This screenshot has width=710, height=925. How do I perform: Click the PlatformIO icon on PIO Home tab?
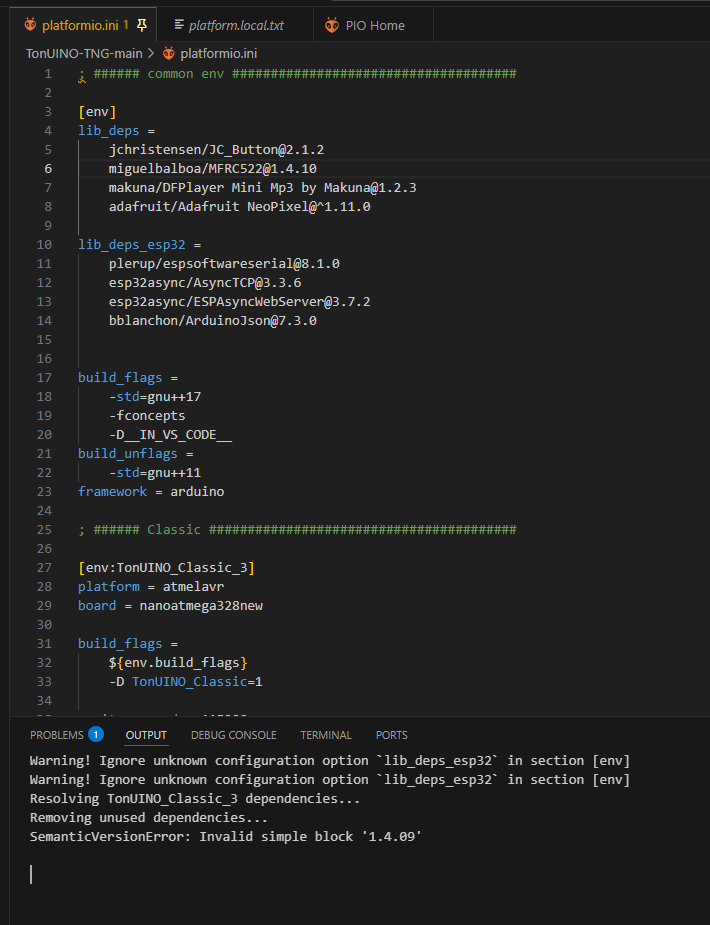click(x=333, y=24)
